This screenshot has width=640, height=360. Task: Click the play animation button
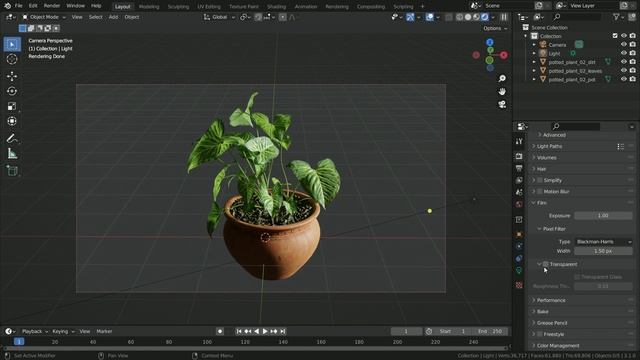pyautogui.click(x=265, y=331)
